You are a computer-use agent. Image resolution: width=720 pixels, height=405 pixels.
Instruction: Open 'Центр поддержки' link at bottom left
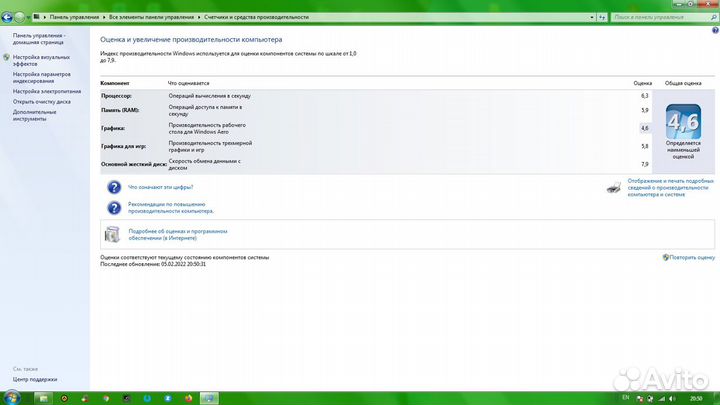(35, 380)
